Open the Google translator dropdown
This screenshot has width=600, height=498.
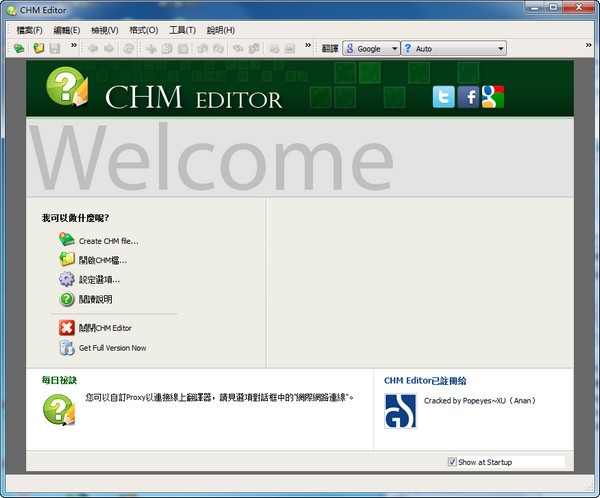[x=371, y=49]
